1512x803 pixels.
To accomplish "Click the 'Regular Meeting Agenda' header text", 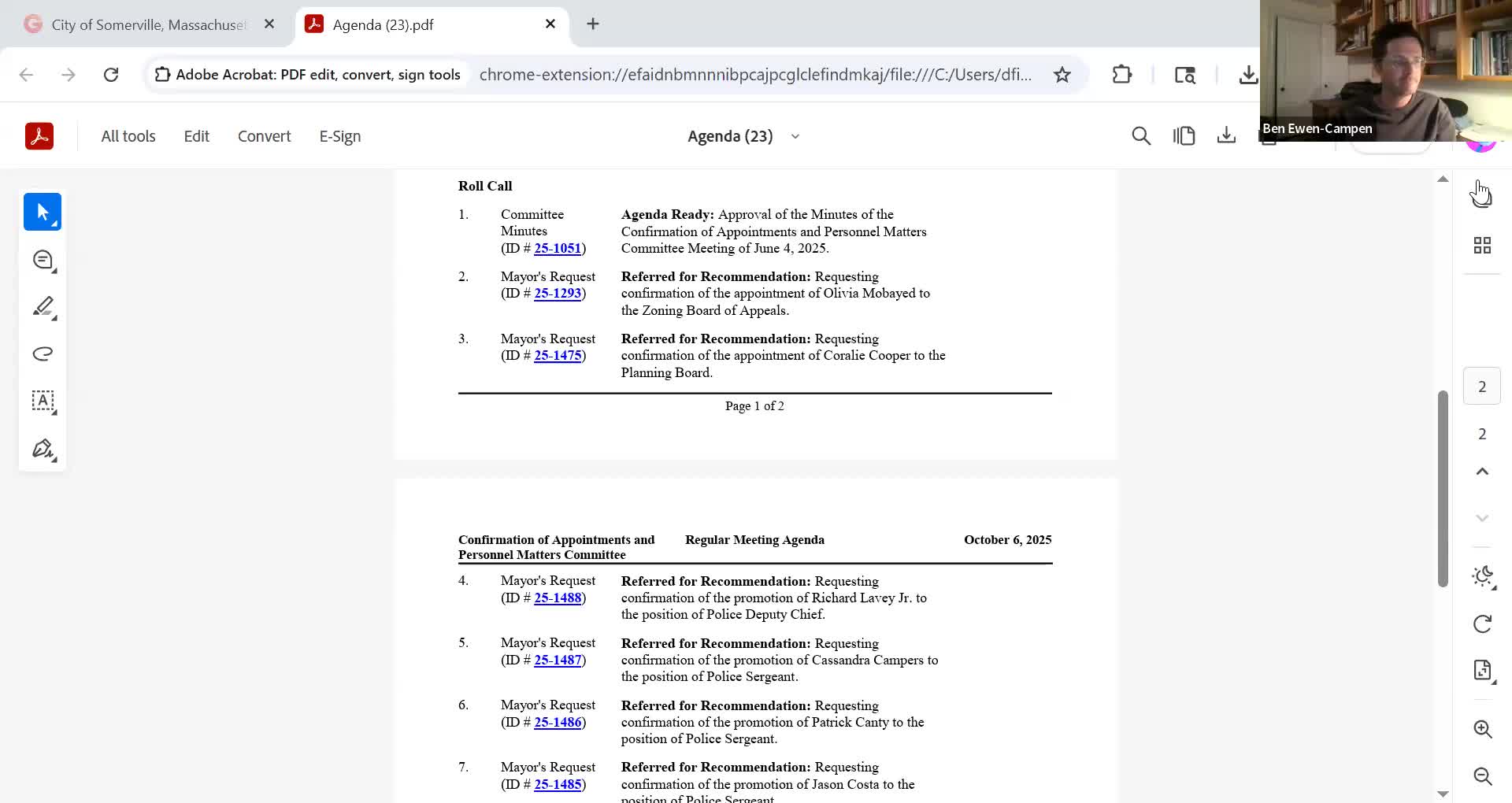I will coord(754,539).
